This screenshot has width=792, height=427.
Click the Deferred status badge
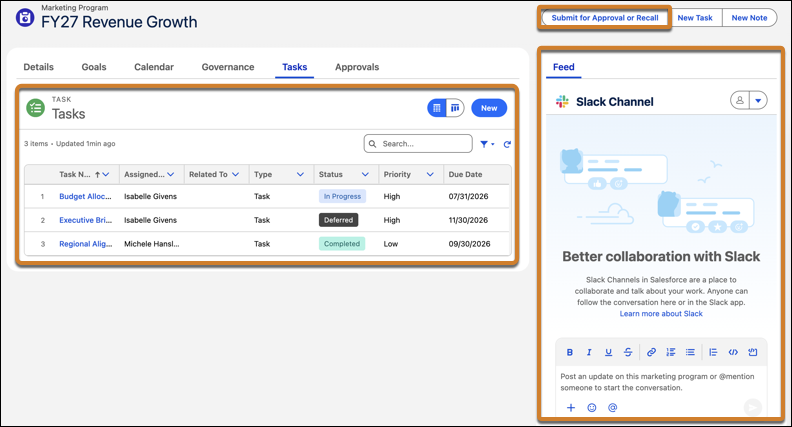[338, 220]
